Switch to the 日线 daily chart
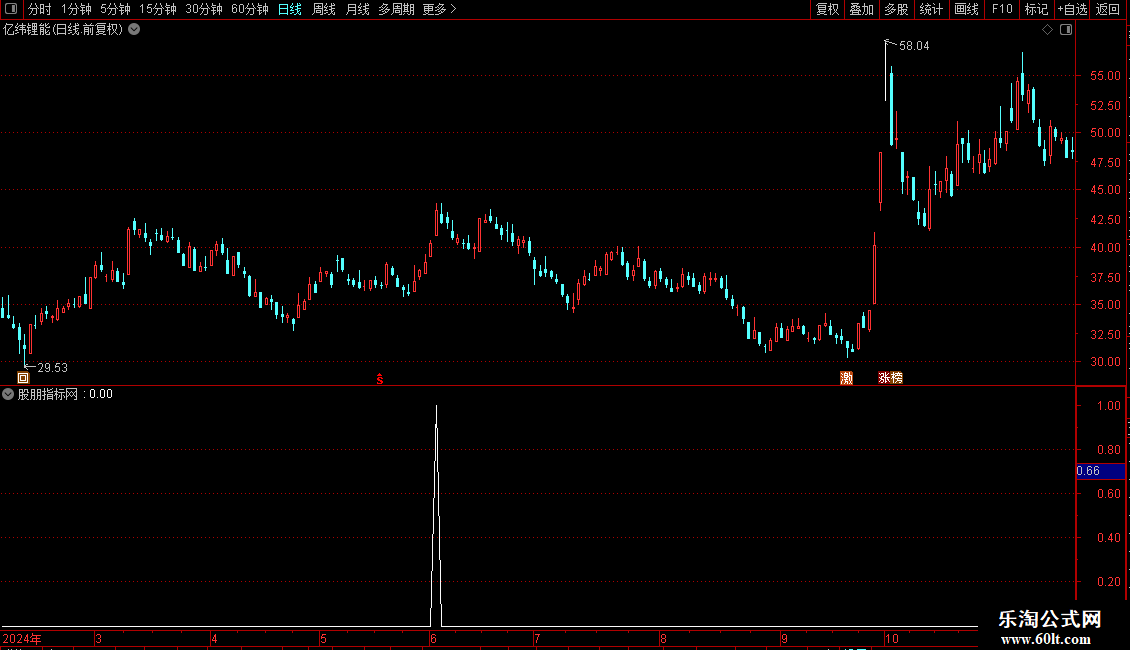Viewport: 1130px width, 650px height. pyautogui.click(x=290, y=9)
